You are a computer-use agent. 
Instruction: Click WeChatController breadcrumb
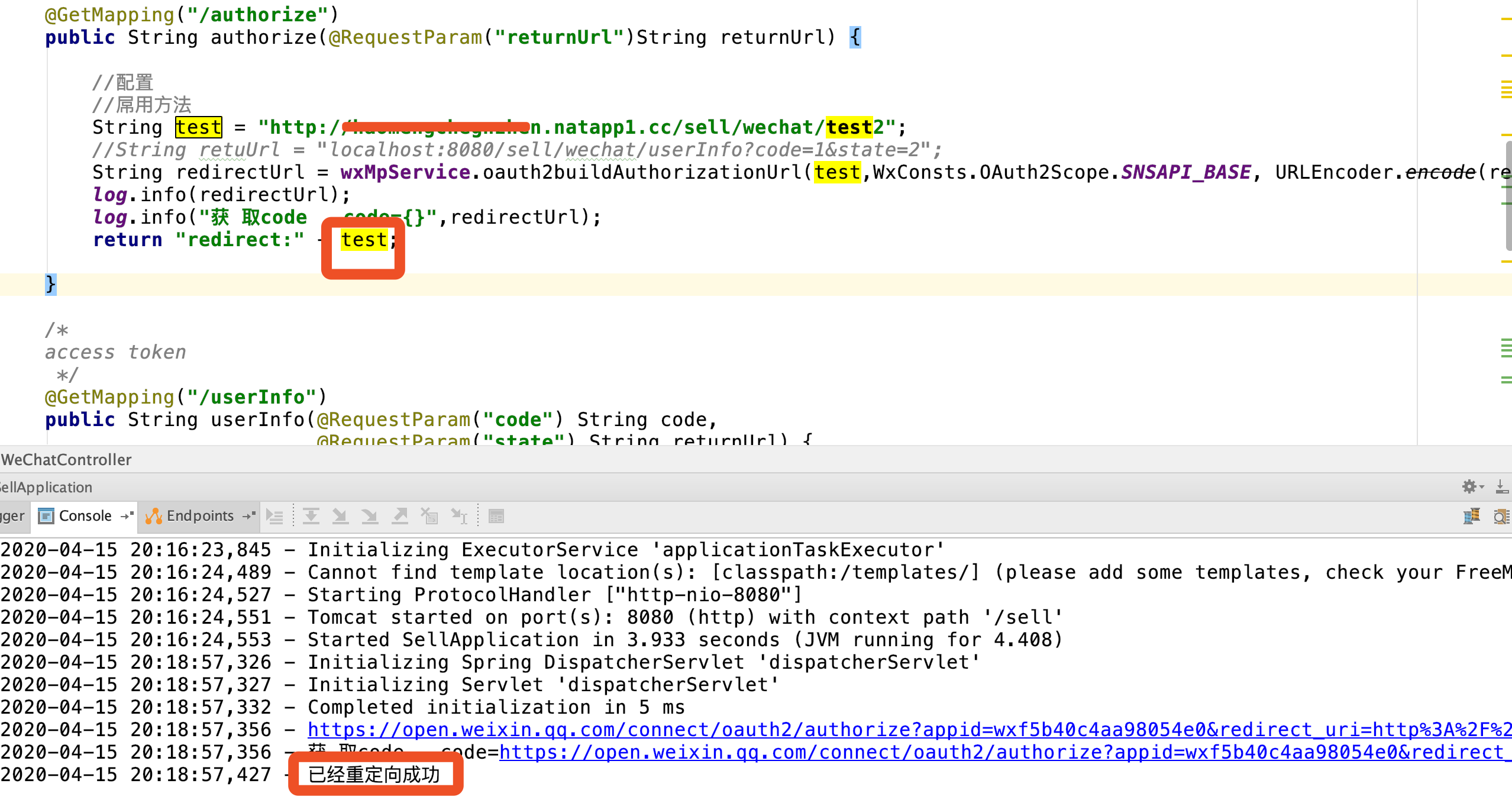pyautogui.click(x=66, y=460)
